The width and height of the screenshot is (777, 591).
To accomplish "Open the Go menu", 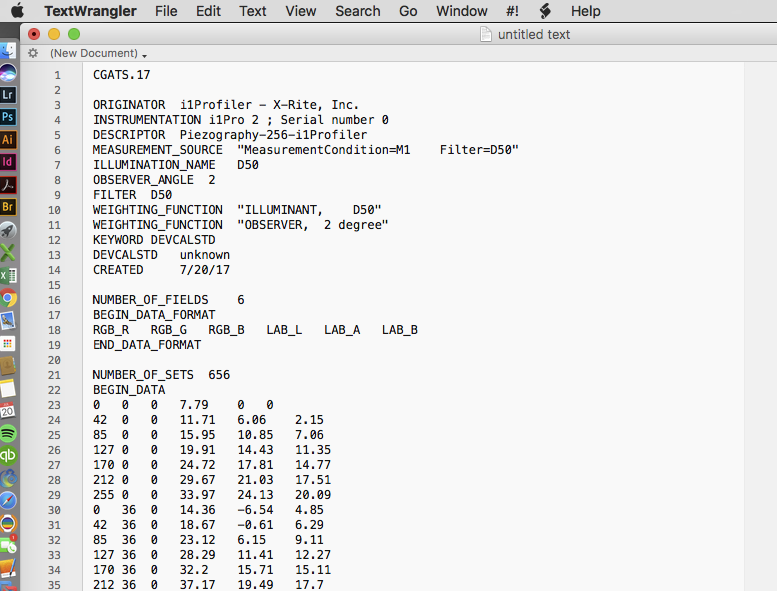I will click(408, 11).
